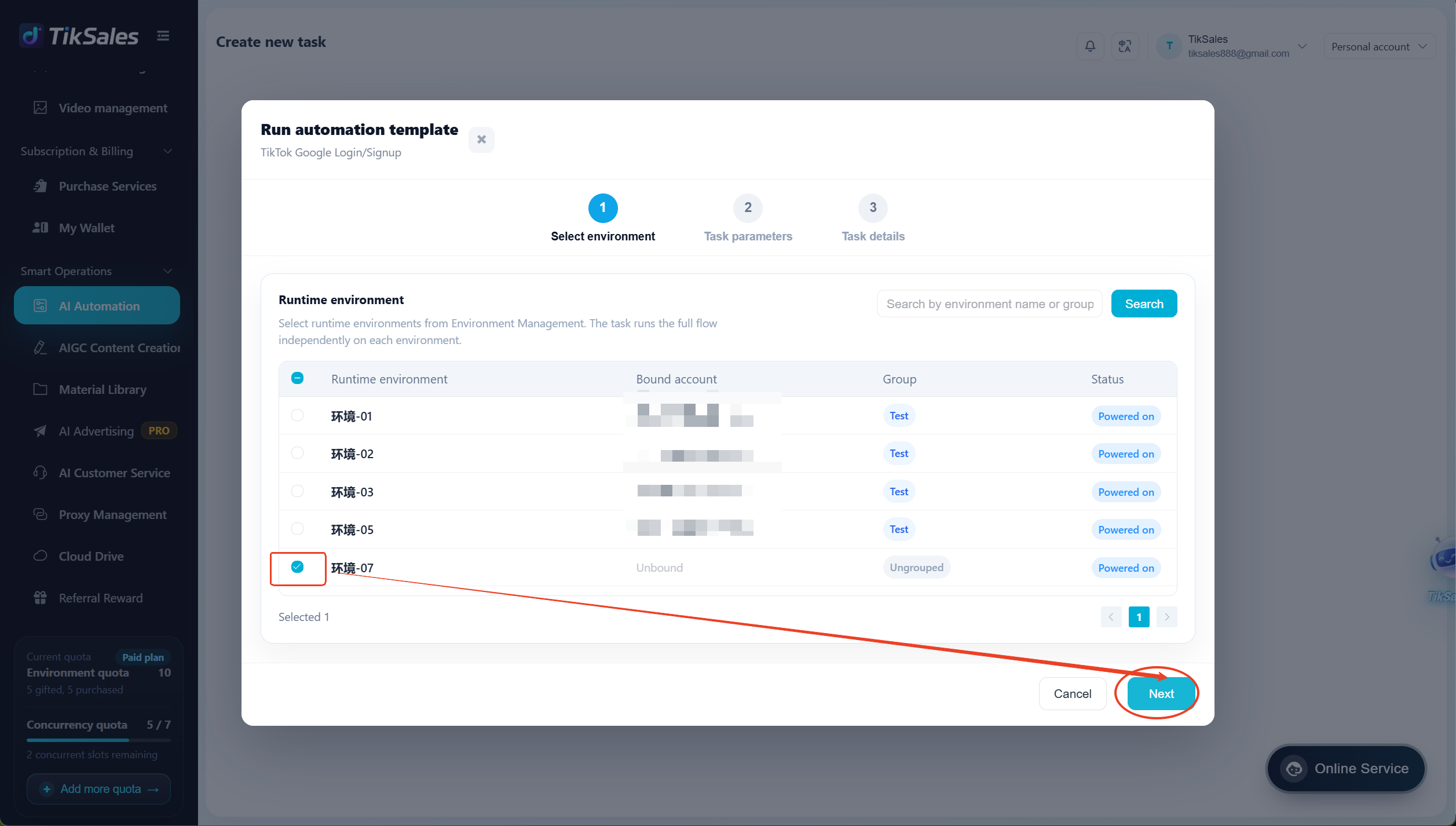The height and width of the screenshot is (826, 1456).
Task: Click the Add more quota link
Action: [x=99, y=789]
